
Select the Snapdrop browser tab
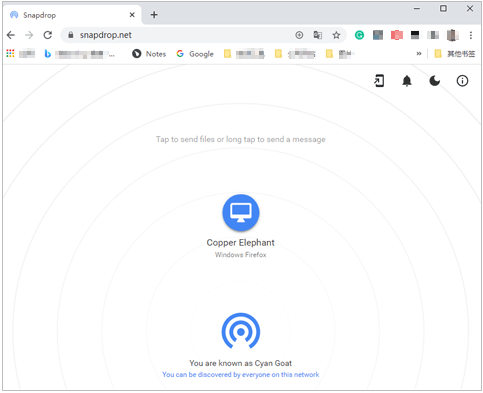point(72,15)
